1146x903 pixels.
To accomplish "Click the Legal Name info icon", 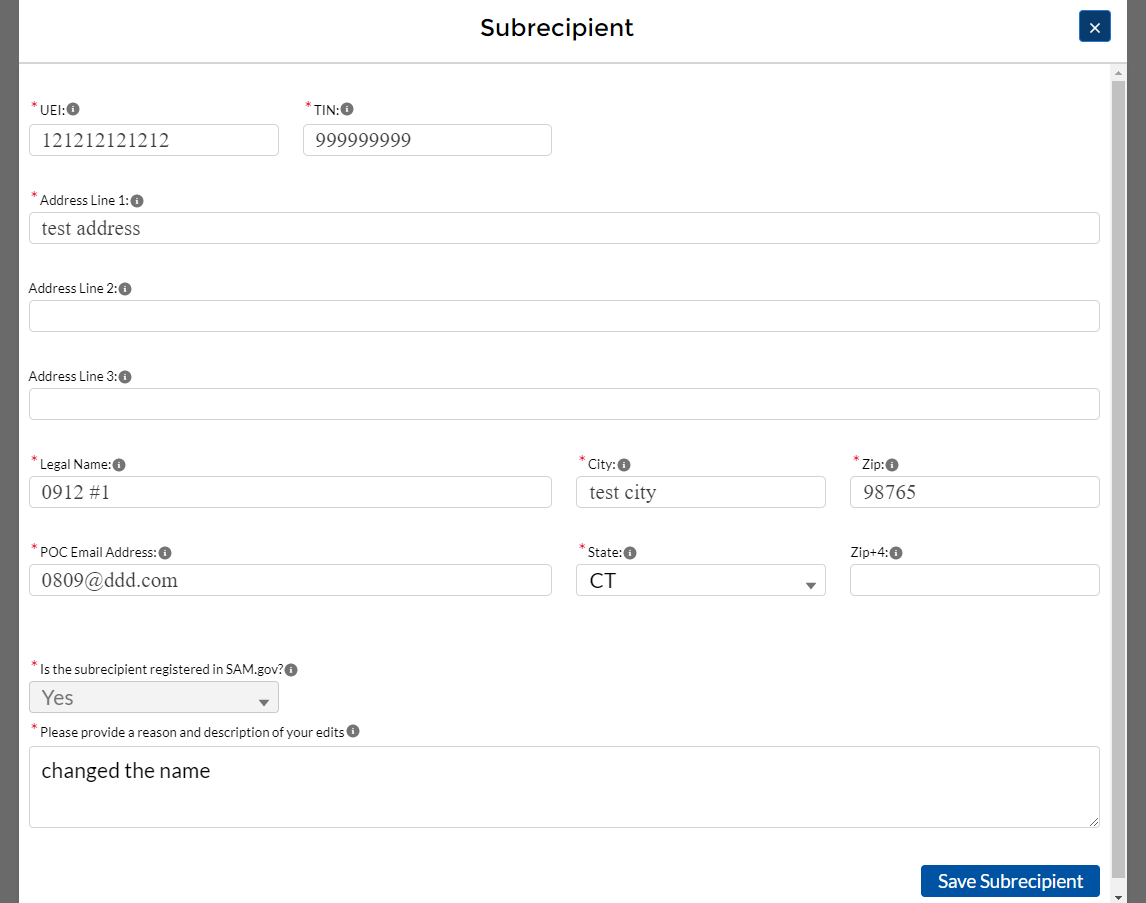I will click(x=119, y=465).
